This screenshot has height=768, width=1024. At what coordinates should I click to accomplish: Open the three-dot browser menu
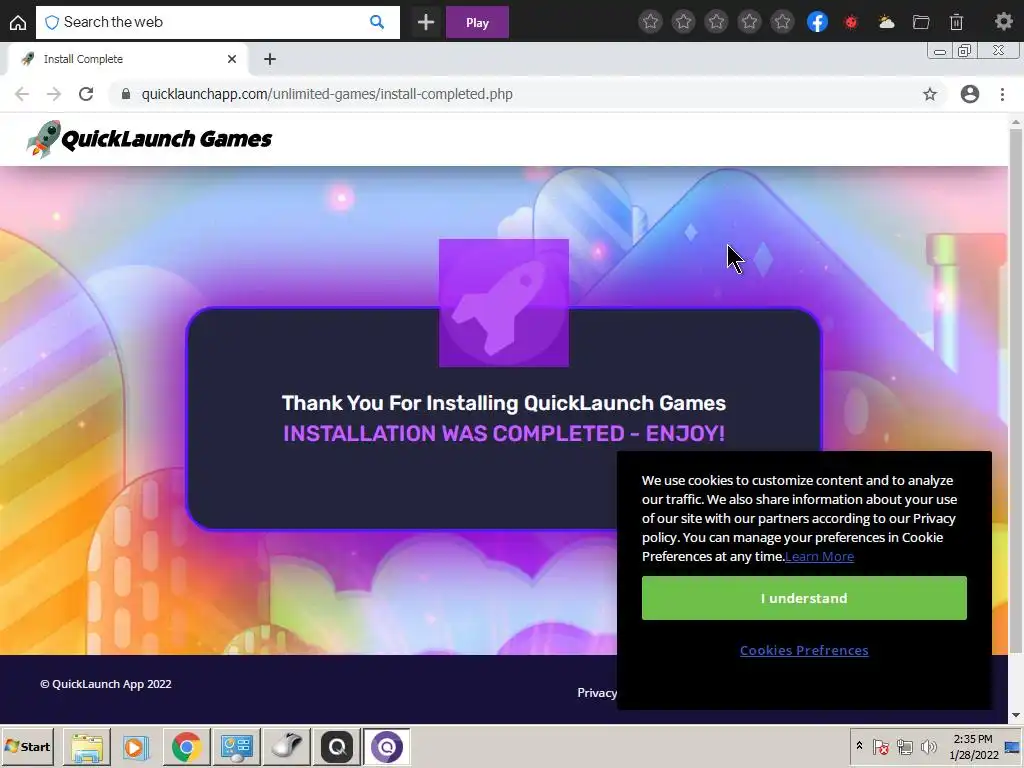pyautogui.click(x=1002, y=94)
